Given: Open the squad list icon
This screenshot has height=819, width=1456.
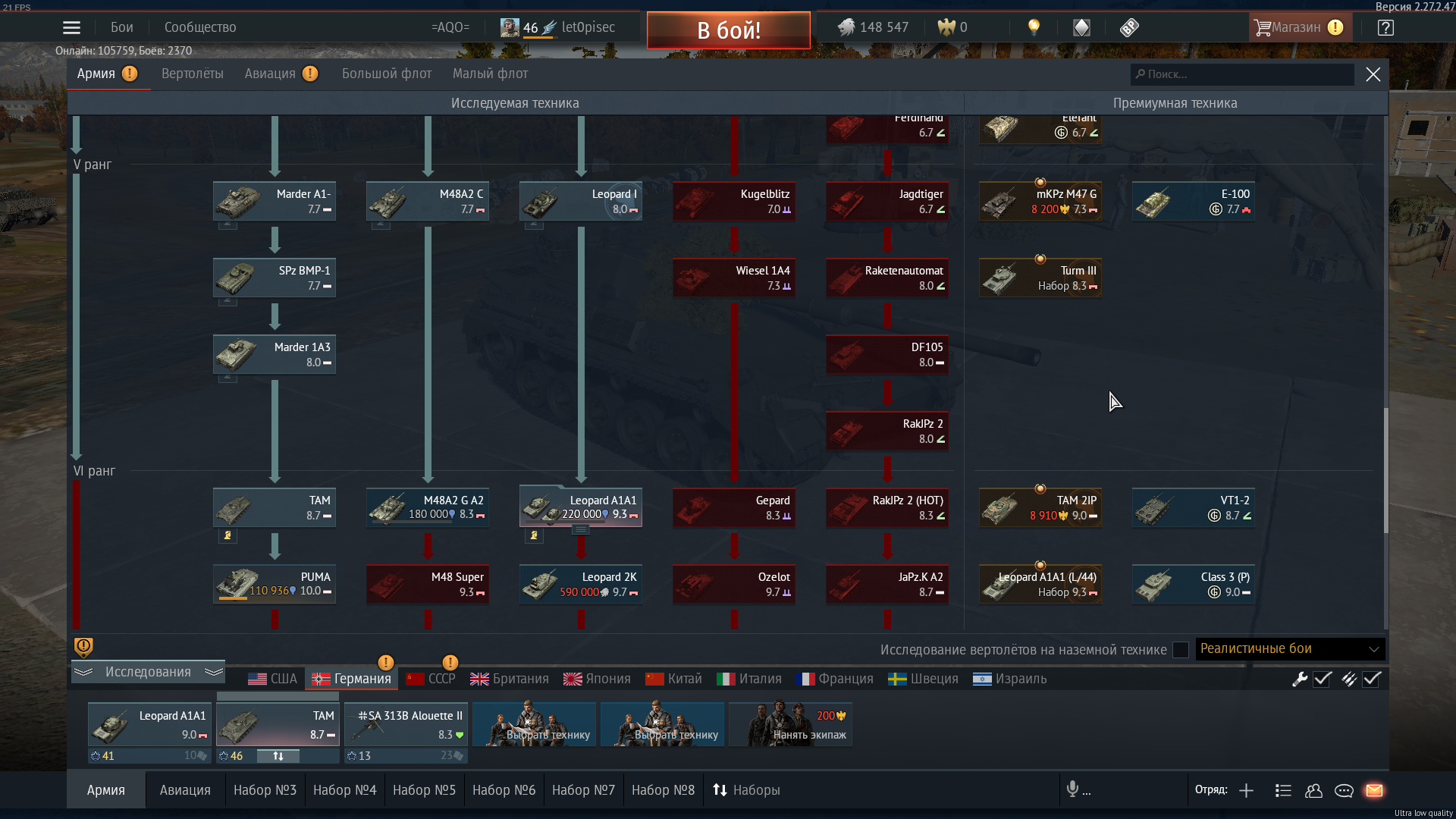Looking at the screenshot, I should coord(1283,790).
